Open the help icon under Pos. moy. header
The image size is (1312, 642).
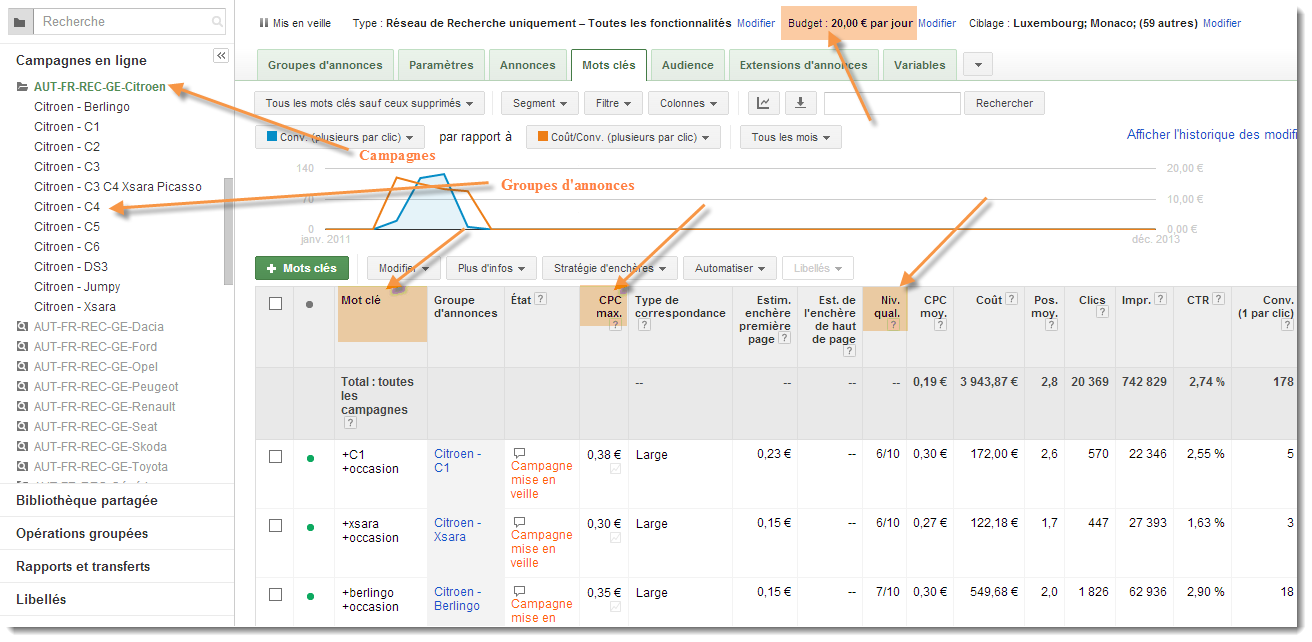point(1051,325)
